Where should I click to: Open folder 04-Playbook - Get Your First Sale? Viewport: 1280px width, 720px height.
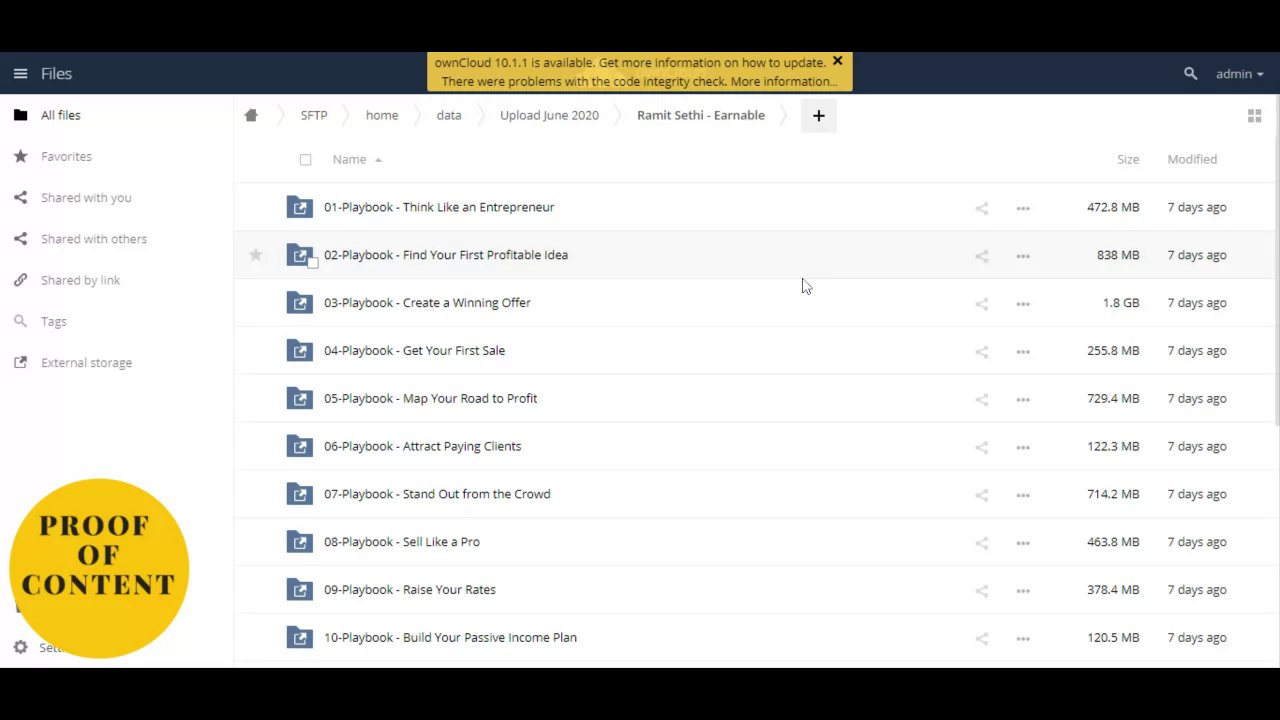point(414,351)
